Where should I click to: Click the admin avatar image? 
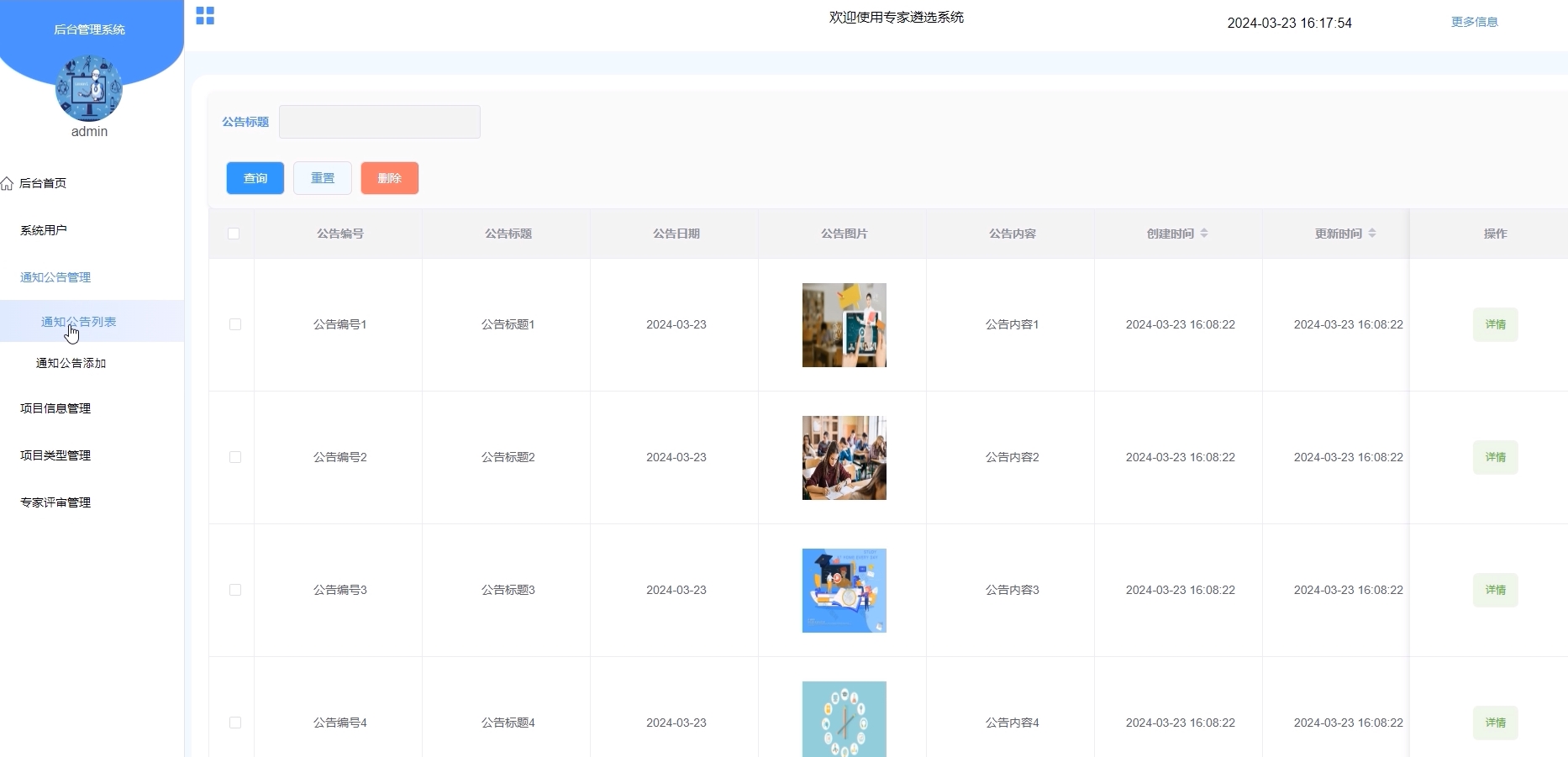89,88
